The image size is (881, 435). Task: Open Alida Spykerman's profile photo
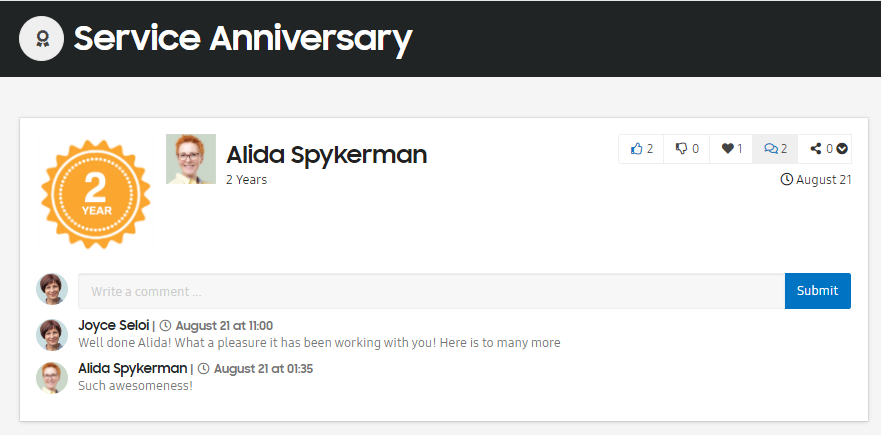point(191,159)
